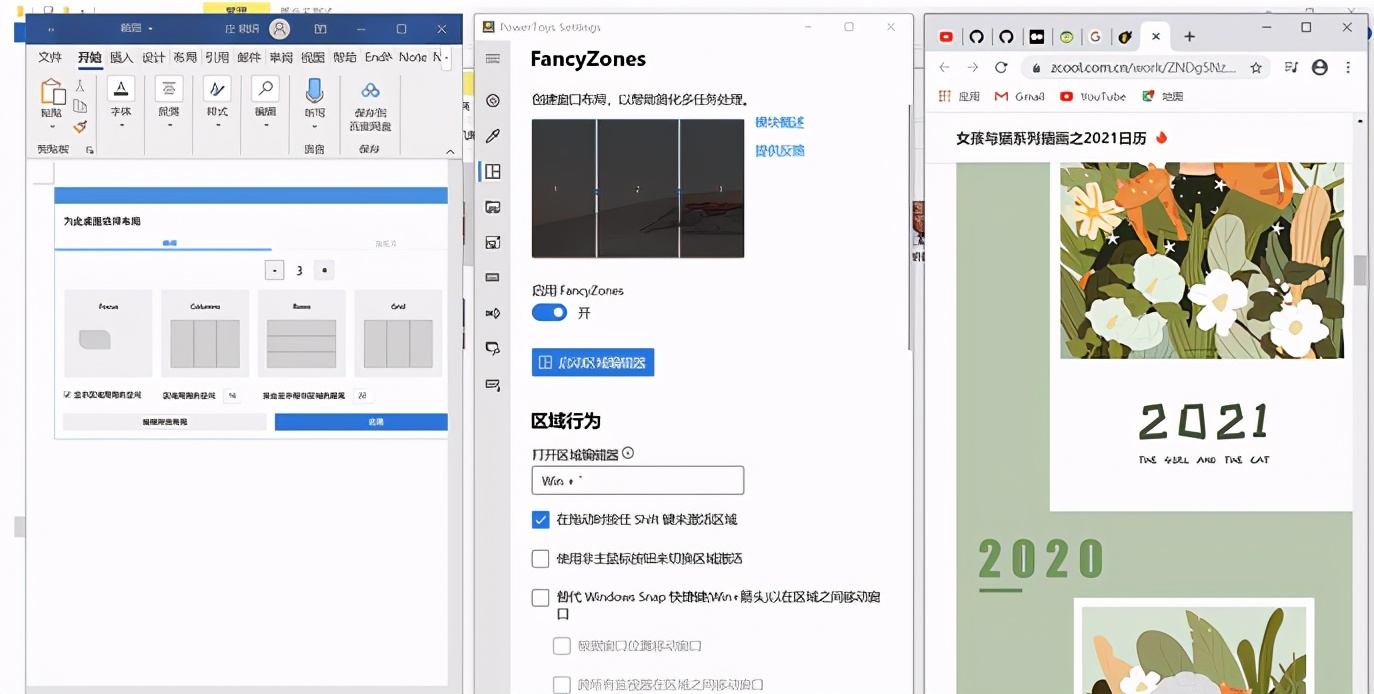1374x694 pixels.
Task: Open the Dictate dropdown arrow in Word
Action: (315, 127)
